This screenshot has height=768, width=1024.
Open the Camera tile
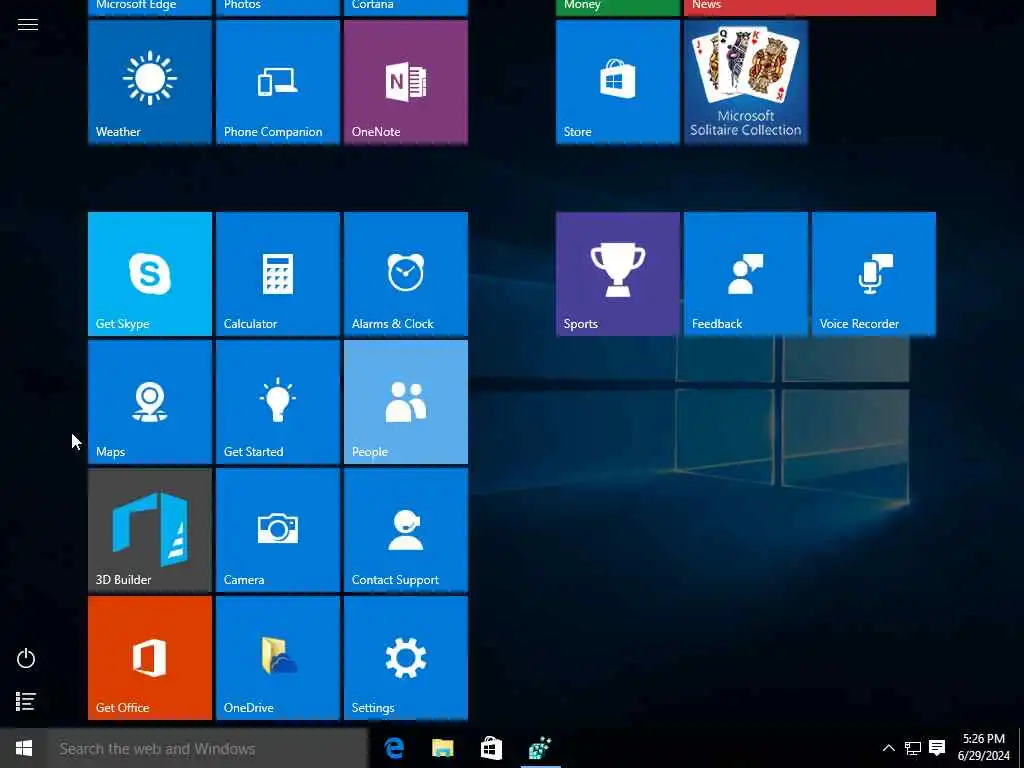pos(278,530)
